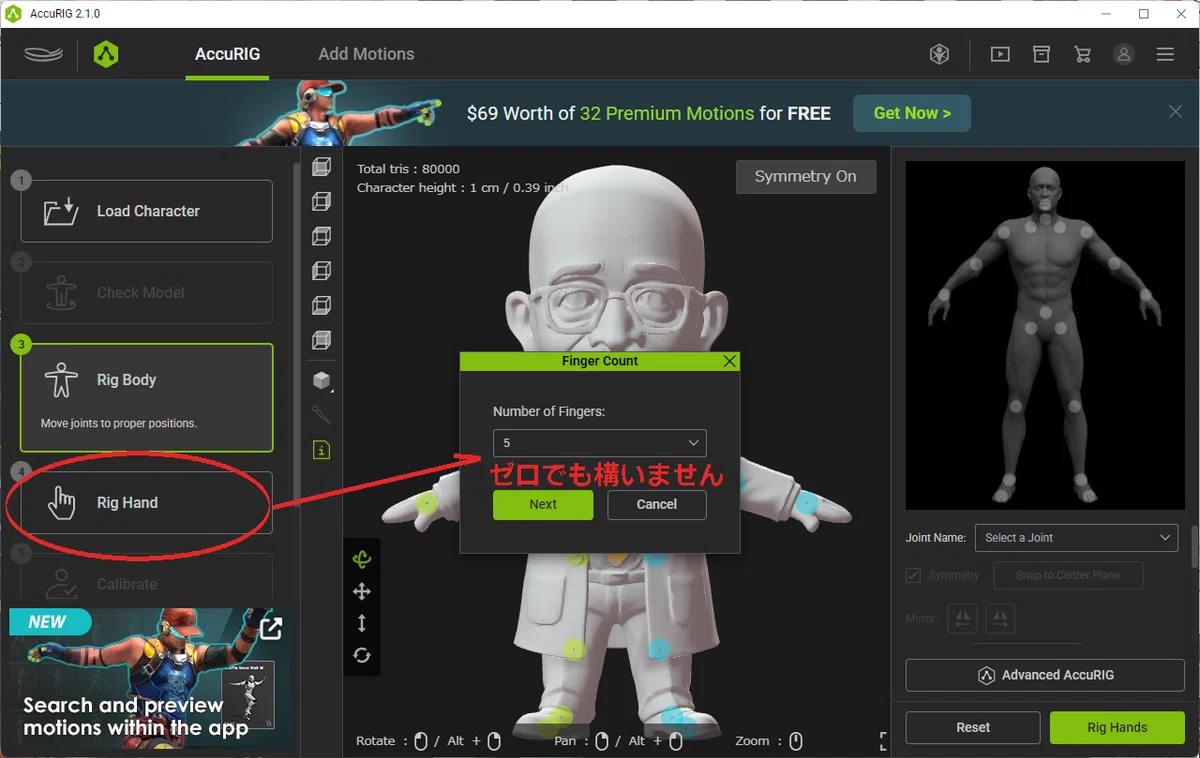Open the ActorCore hexagon icon in the header

click(x=939, y=55)
